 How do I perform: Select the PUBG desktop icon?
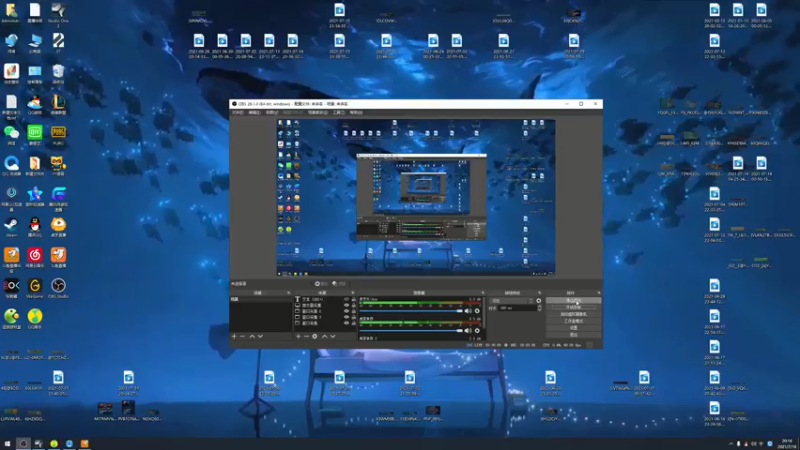pos(58,135)
